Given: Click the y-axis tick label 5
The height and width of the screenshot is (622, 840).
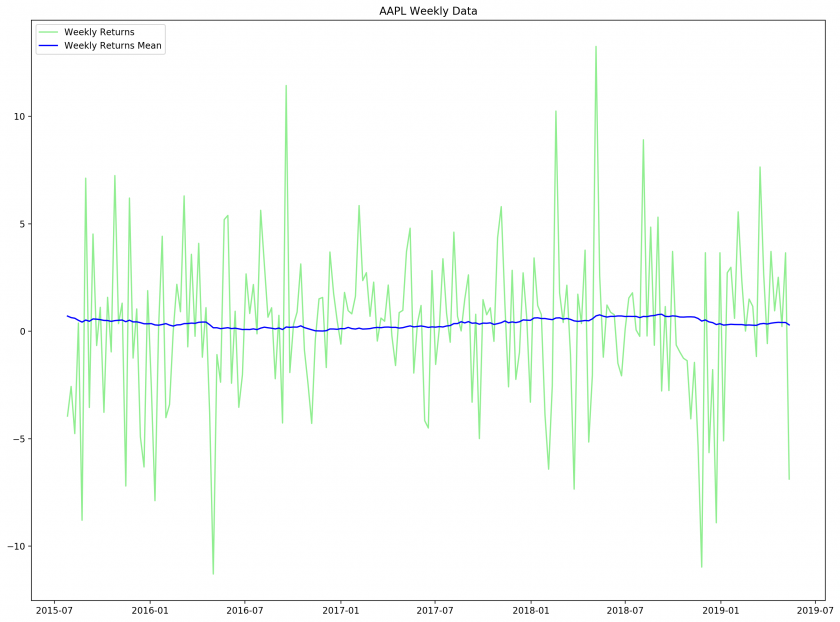Looking at the screenshot, I should (x=22, y=224).
